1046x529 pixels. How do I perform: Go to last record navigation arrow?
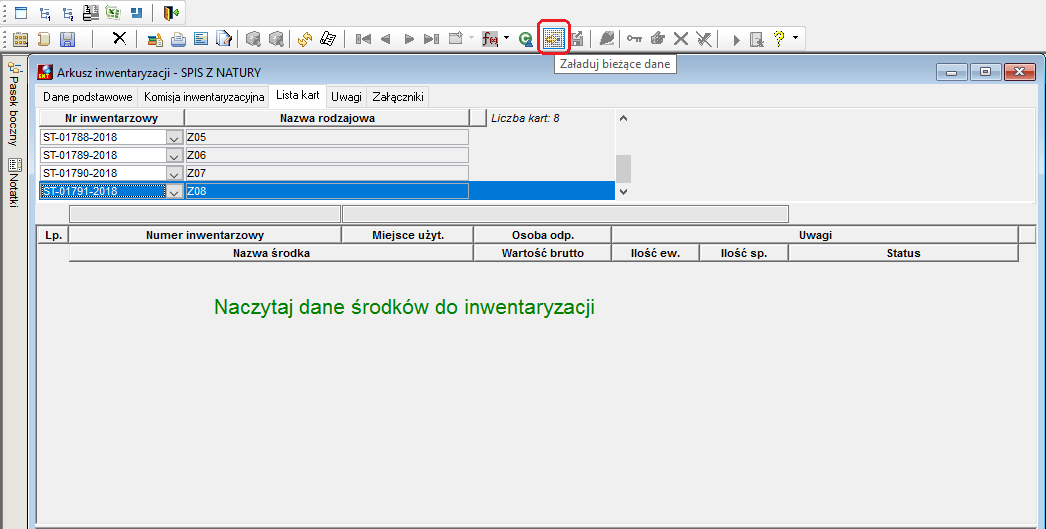coord(432,39)
